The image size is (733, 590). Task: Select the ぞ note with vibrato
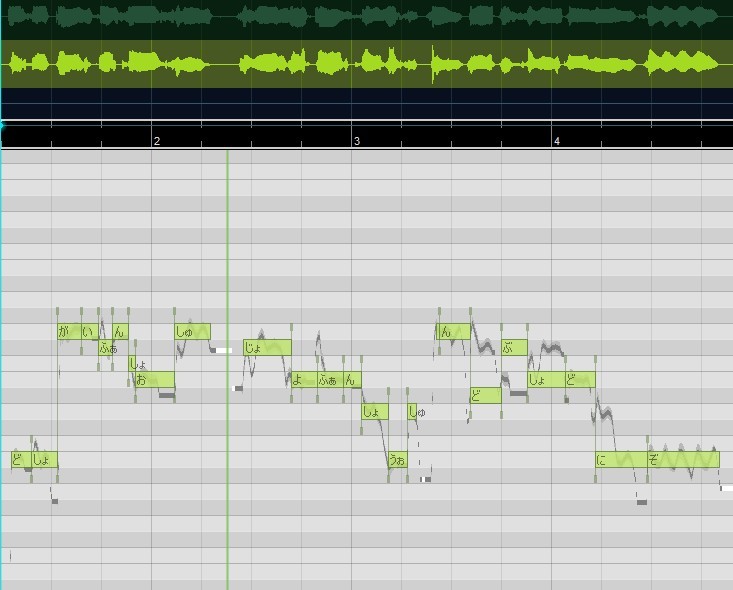tap(683, 460)
